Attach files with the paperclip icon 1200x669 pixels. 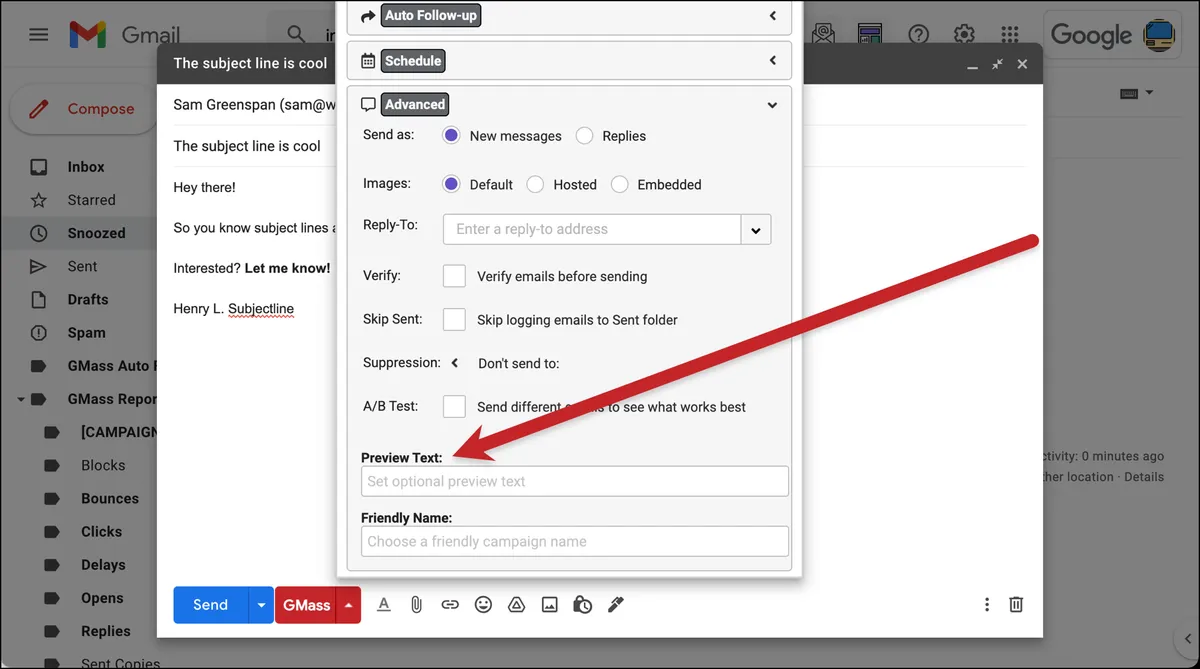[416, 604]
